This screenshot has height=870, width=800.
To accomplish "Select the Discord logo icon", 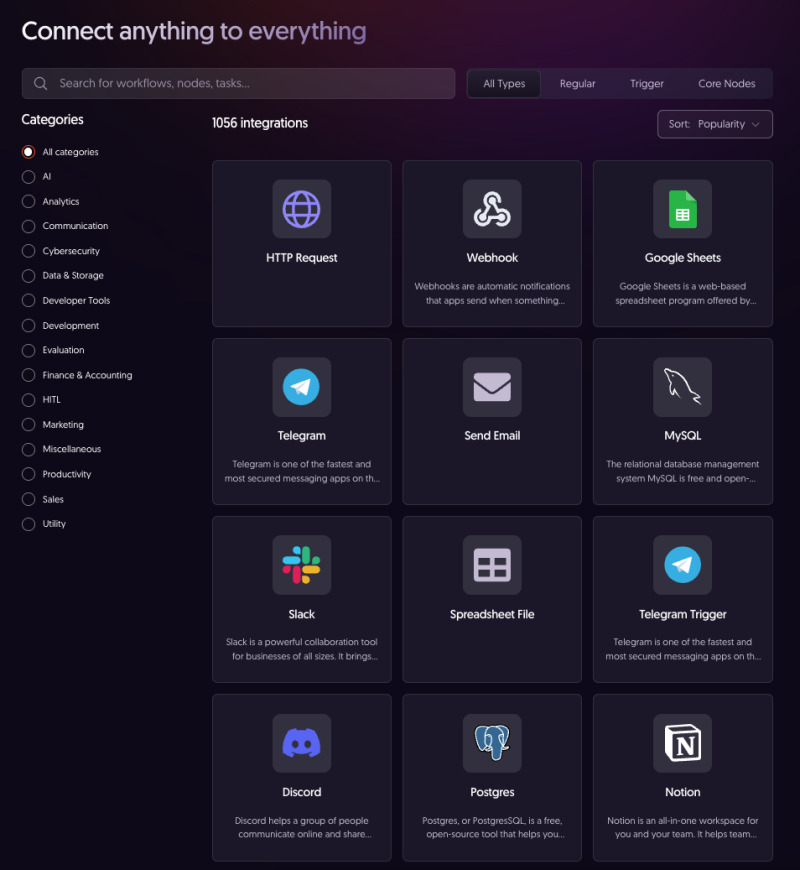I will 301,743.
